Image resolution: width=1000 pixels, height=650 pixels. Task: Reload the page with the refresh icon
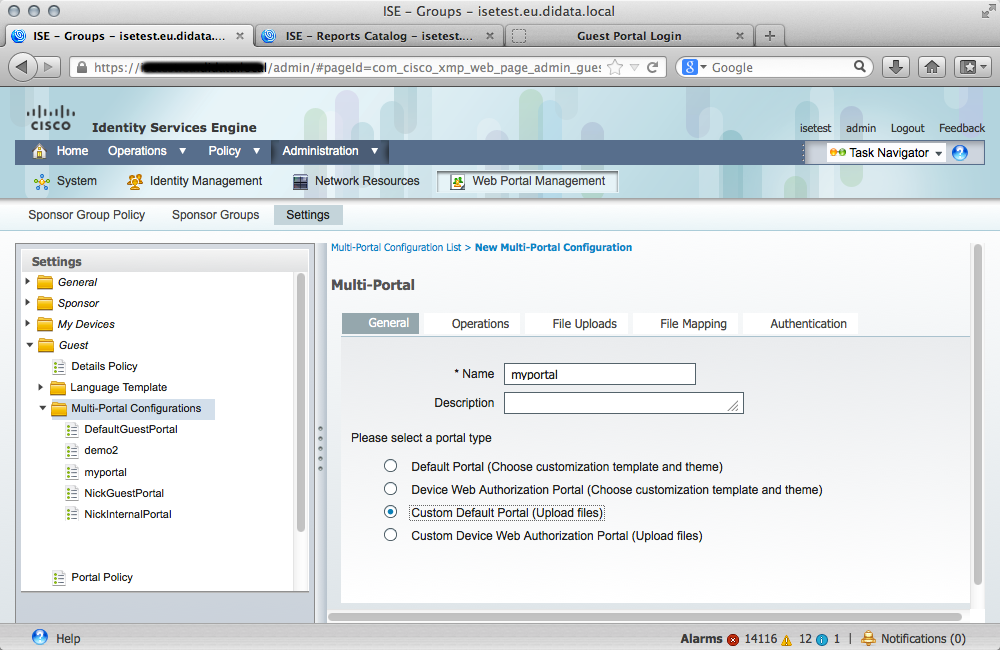click(x=652, y=67)
